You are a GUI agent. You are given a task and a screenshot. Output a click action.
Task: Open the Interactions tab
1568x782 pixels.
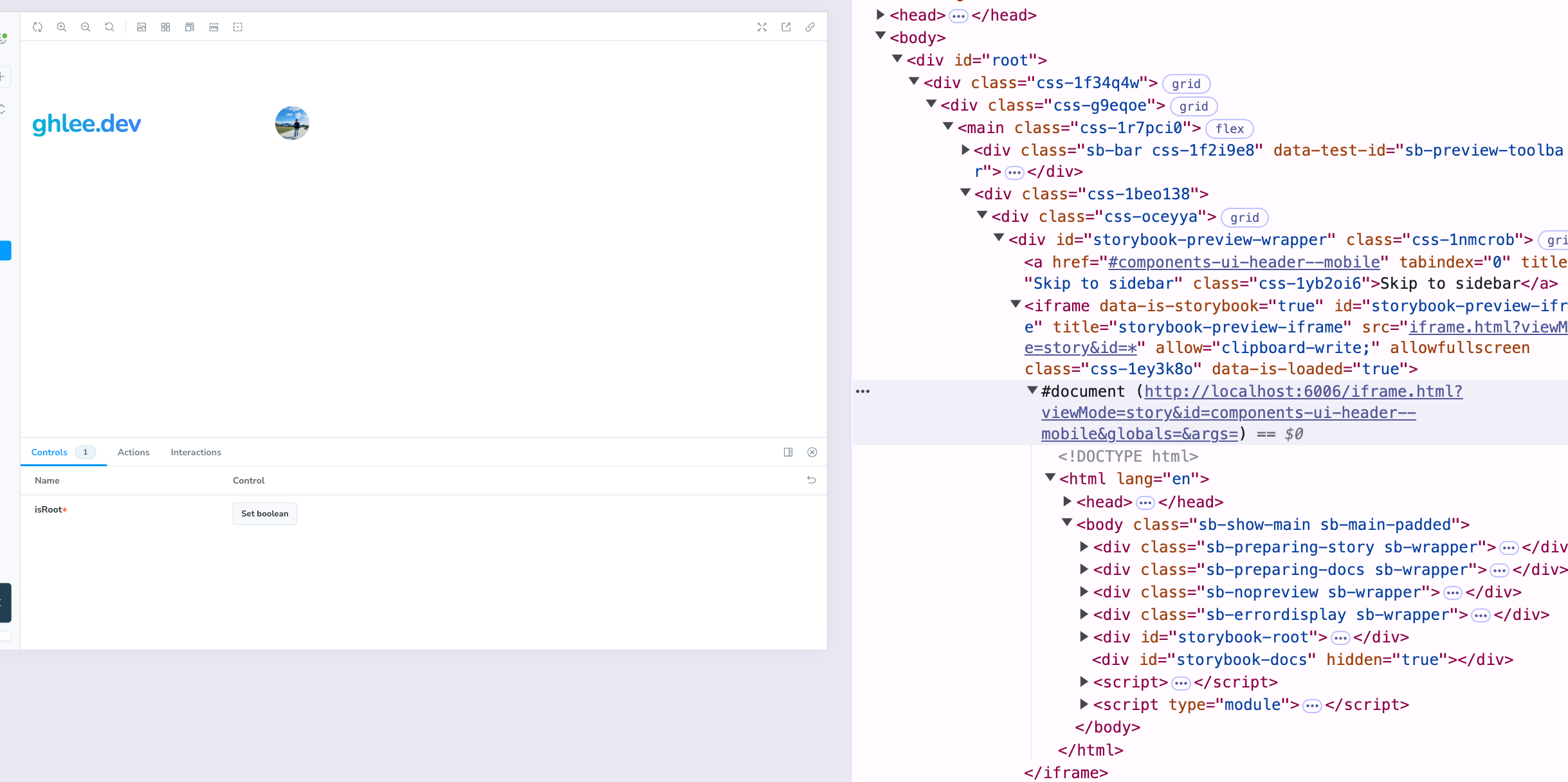[x=196, y=452]
